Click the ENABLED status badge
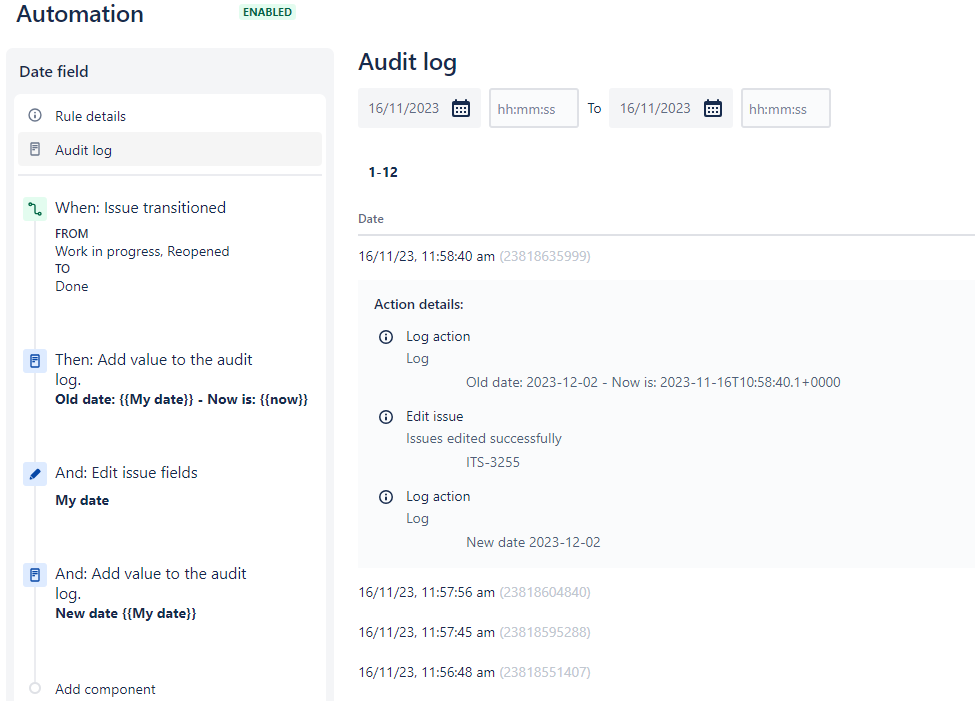975x701 pixels. 267,12
